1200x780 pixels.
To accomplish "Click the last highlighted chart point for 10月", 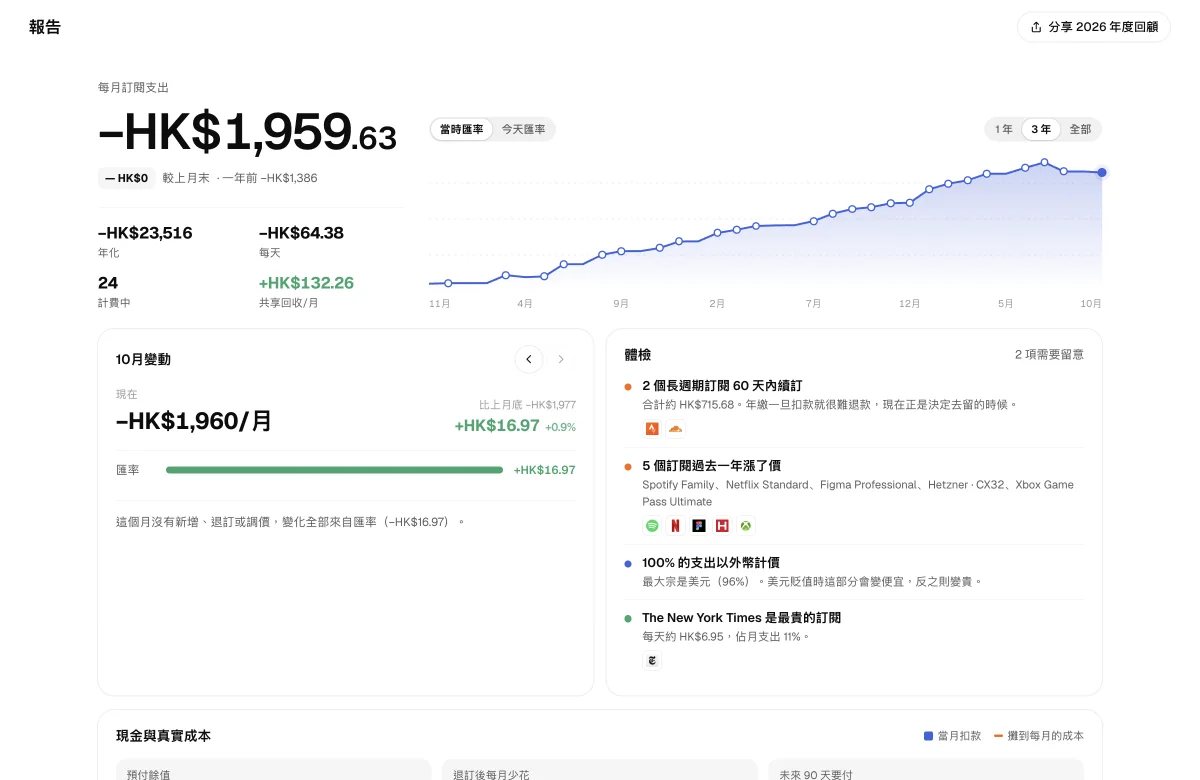I will coord(1102,172).
